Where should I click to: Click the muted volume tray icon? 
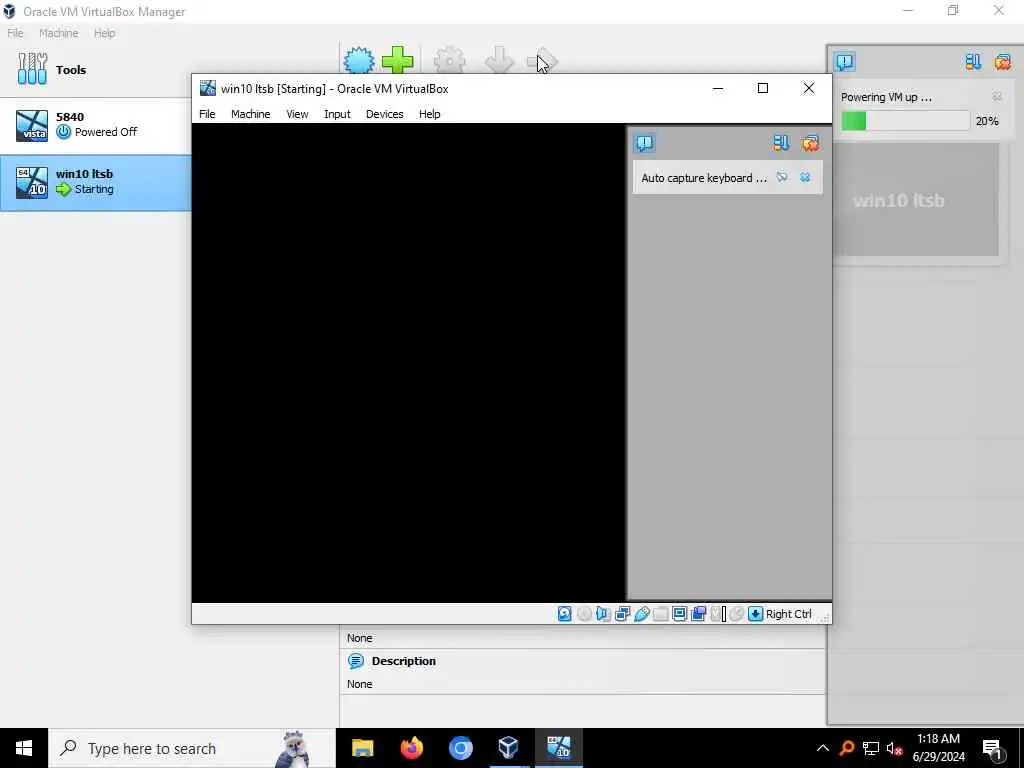point(895,748)
